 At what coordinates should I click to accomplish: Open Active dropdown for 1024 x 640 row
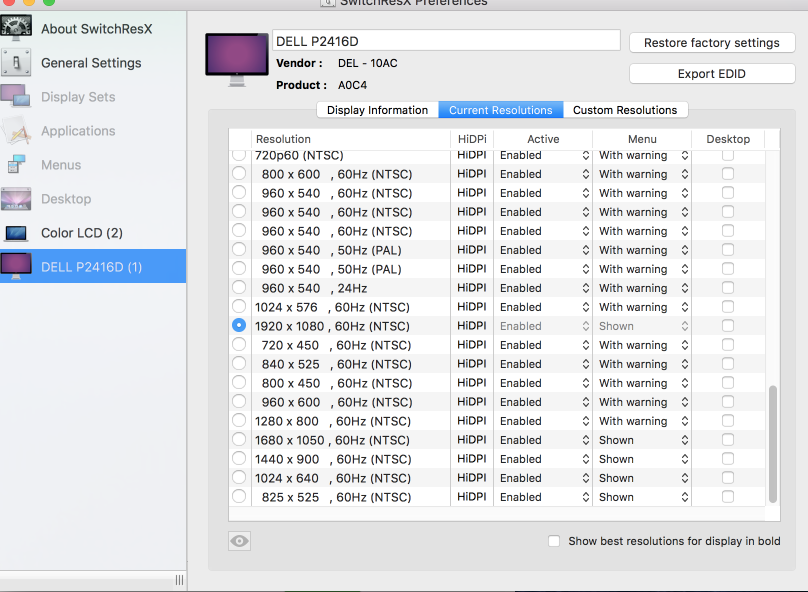click(544, 478)
